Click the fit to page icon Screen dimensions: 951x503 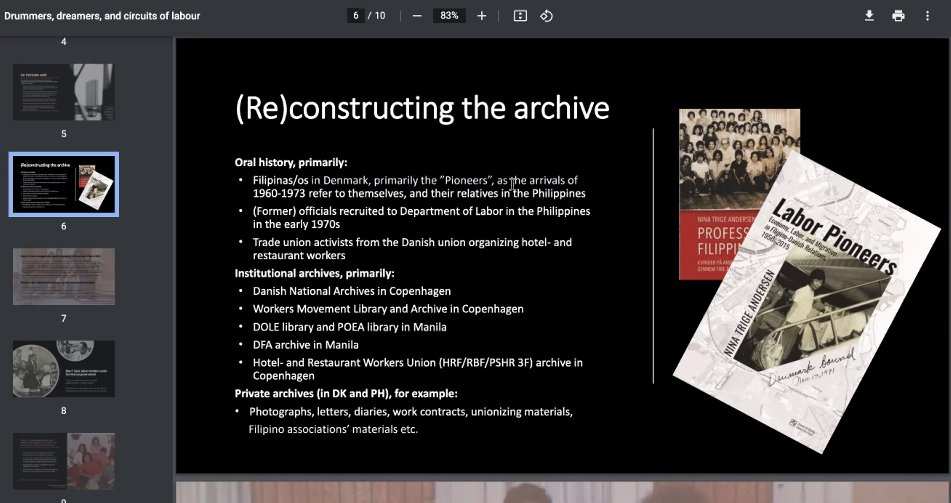coord(520,16)
